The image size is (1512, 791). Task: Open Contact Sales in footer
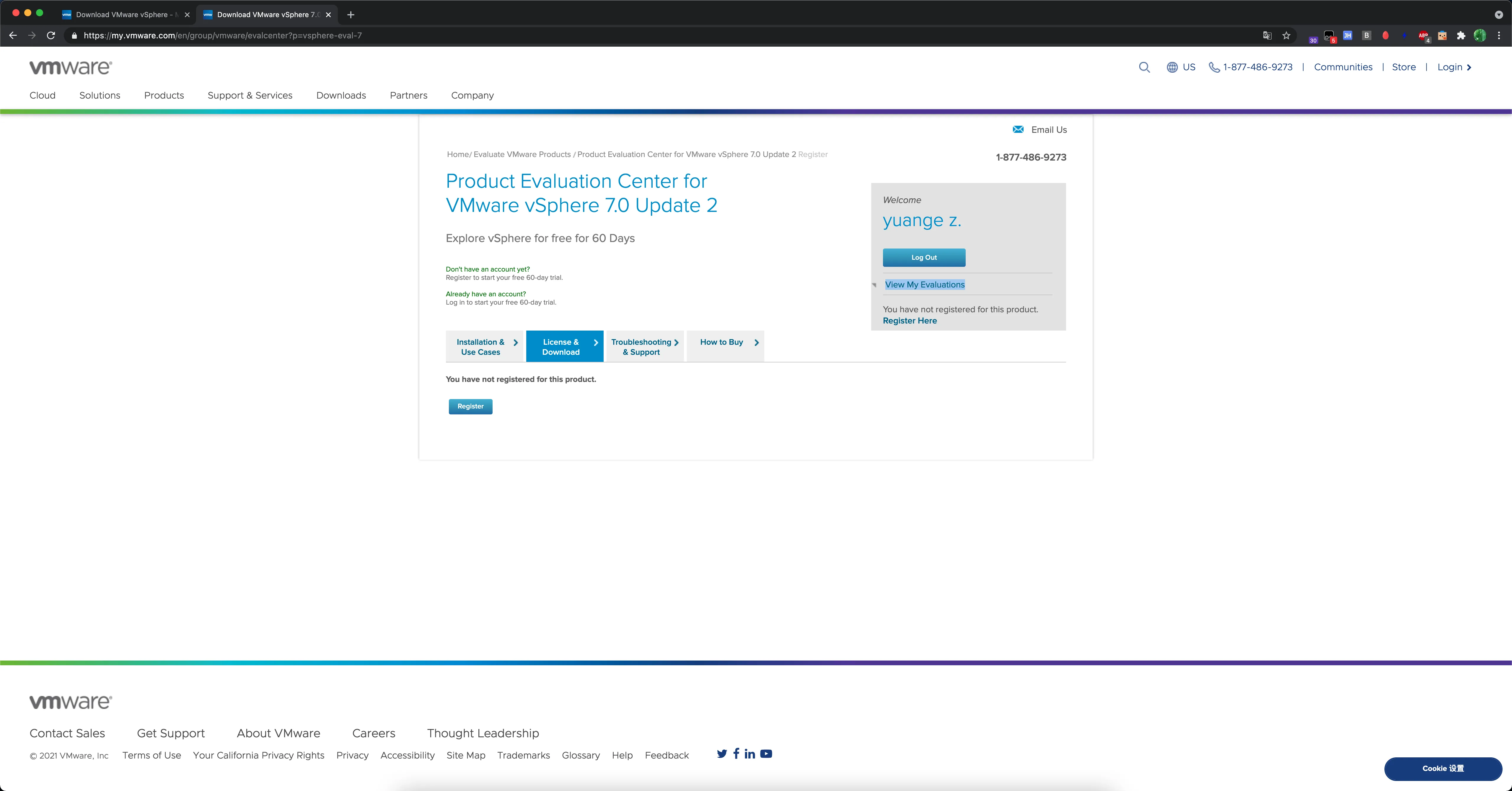click(x=67, y=733)
